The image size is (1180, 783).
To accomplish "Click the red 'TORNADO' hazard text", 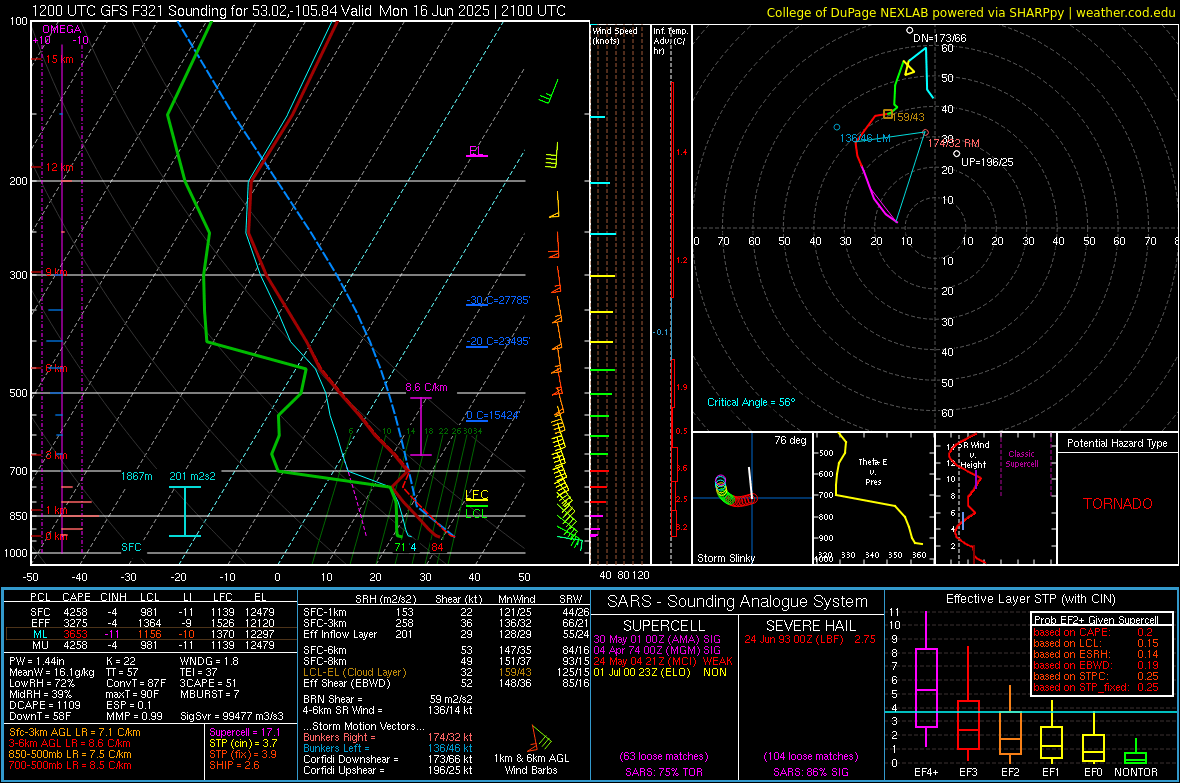I will [x=1118, y=504].
